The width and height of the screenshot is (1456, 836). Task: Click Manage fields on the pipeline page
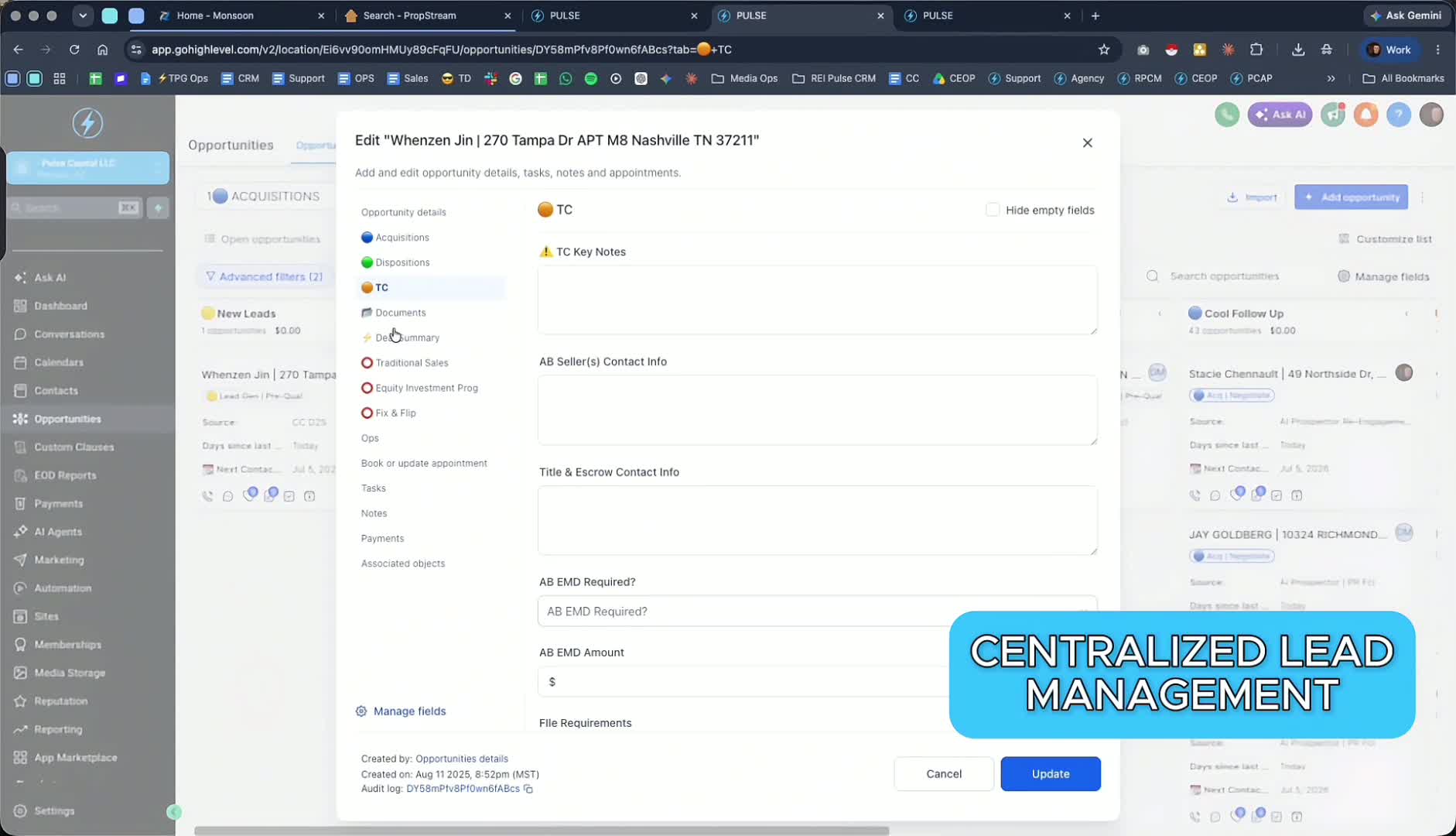(1383, 276)
